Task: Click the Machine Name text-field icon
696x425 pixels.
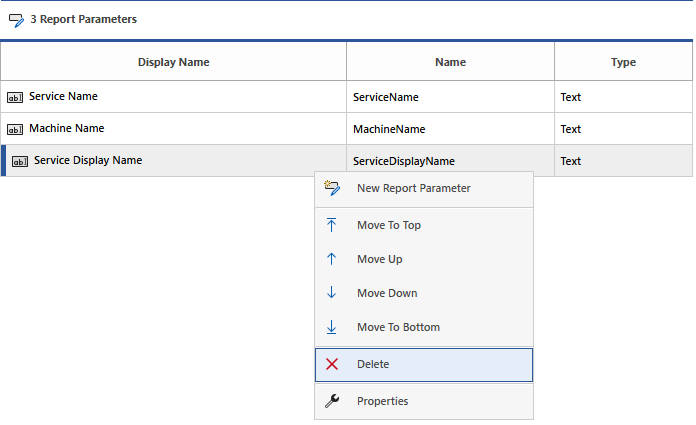Action: [x=15, y=130]
